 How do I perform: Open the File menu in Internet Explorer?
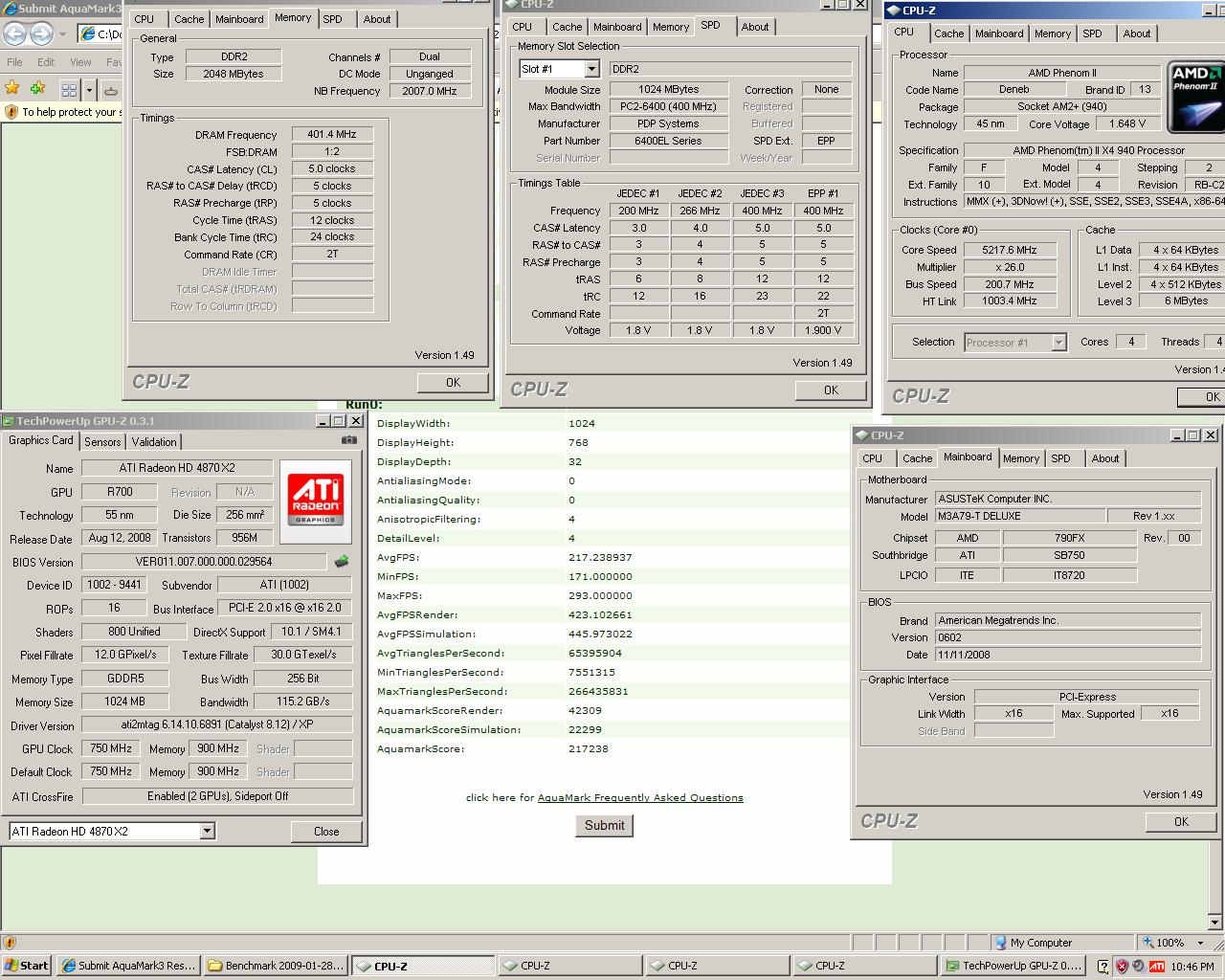click(x=15, y=62)
